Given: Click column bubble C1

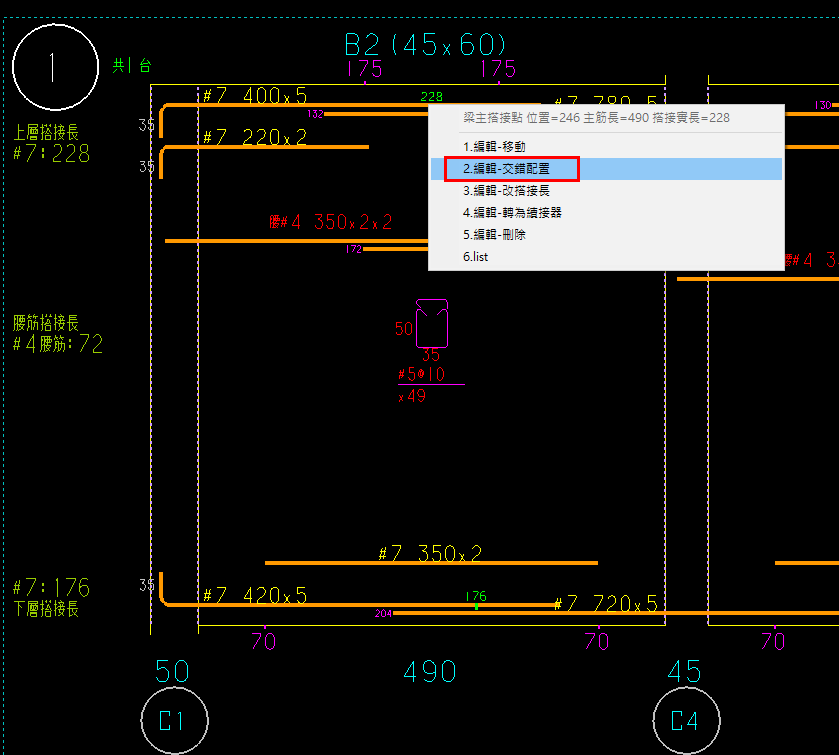Looking at the screenshot, I should pos(174,720).
